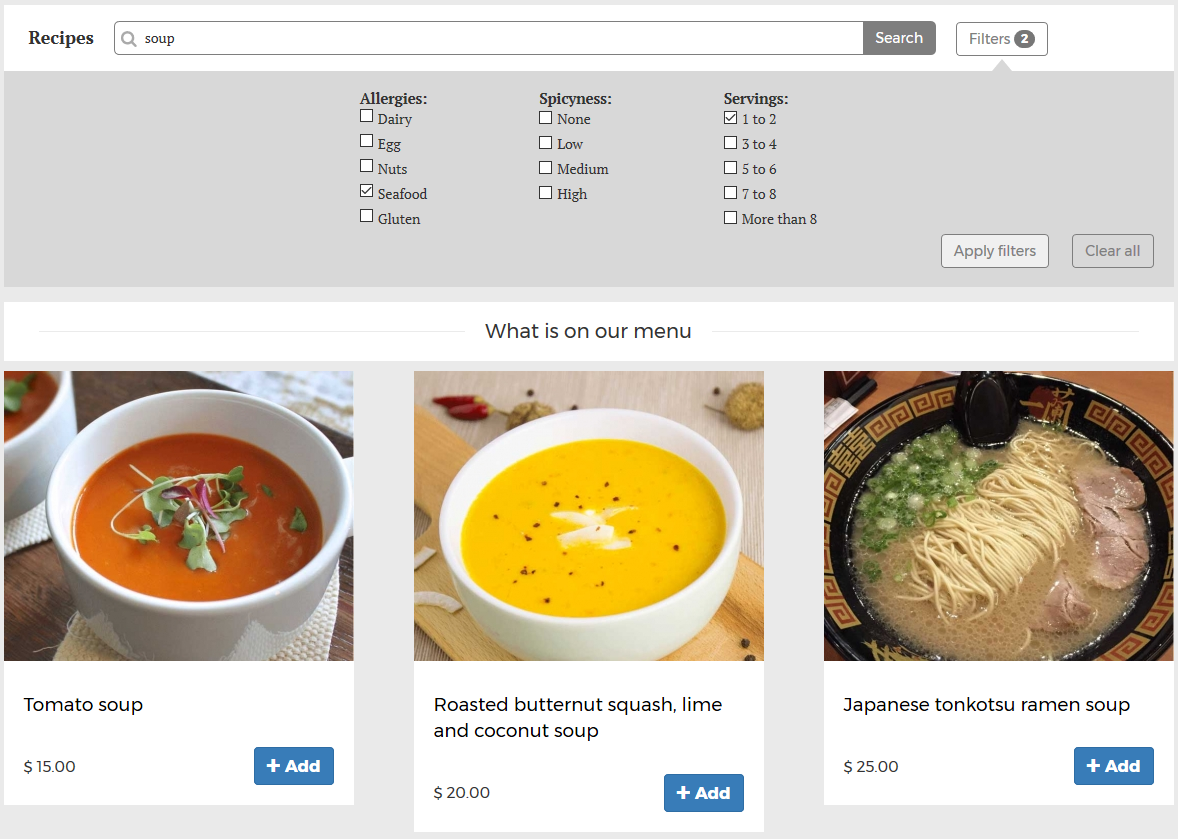Viewport: 1178px width, 839px height.
Task: Select the Gluten allergy checkbox
Action: click(366, 216)
